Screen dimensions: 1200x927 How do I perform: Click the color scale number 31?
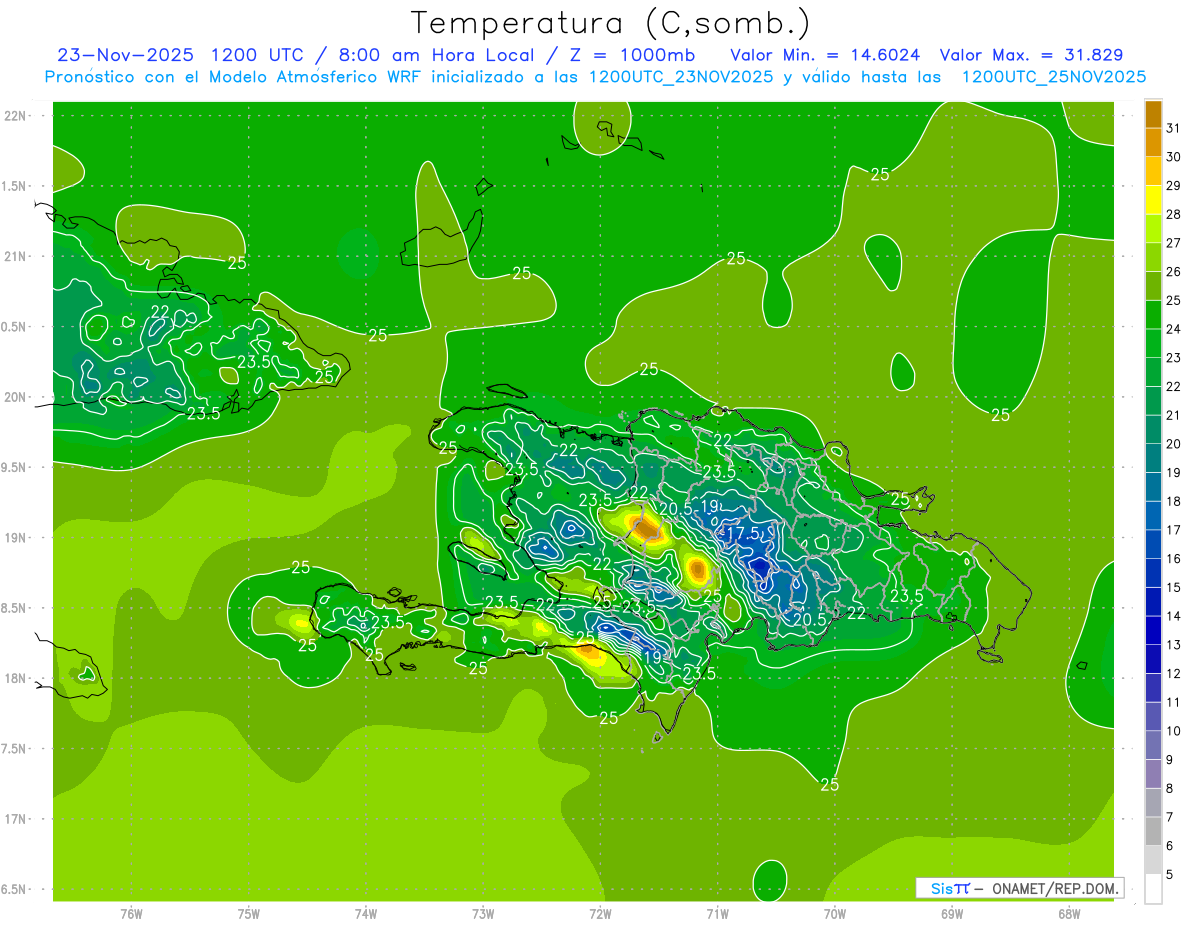[1174, 128]
